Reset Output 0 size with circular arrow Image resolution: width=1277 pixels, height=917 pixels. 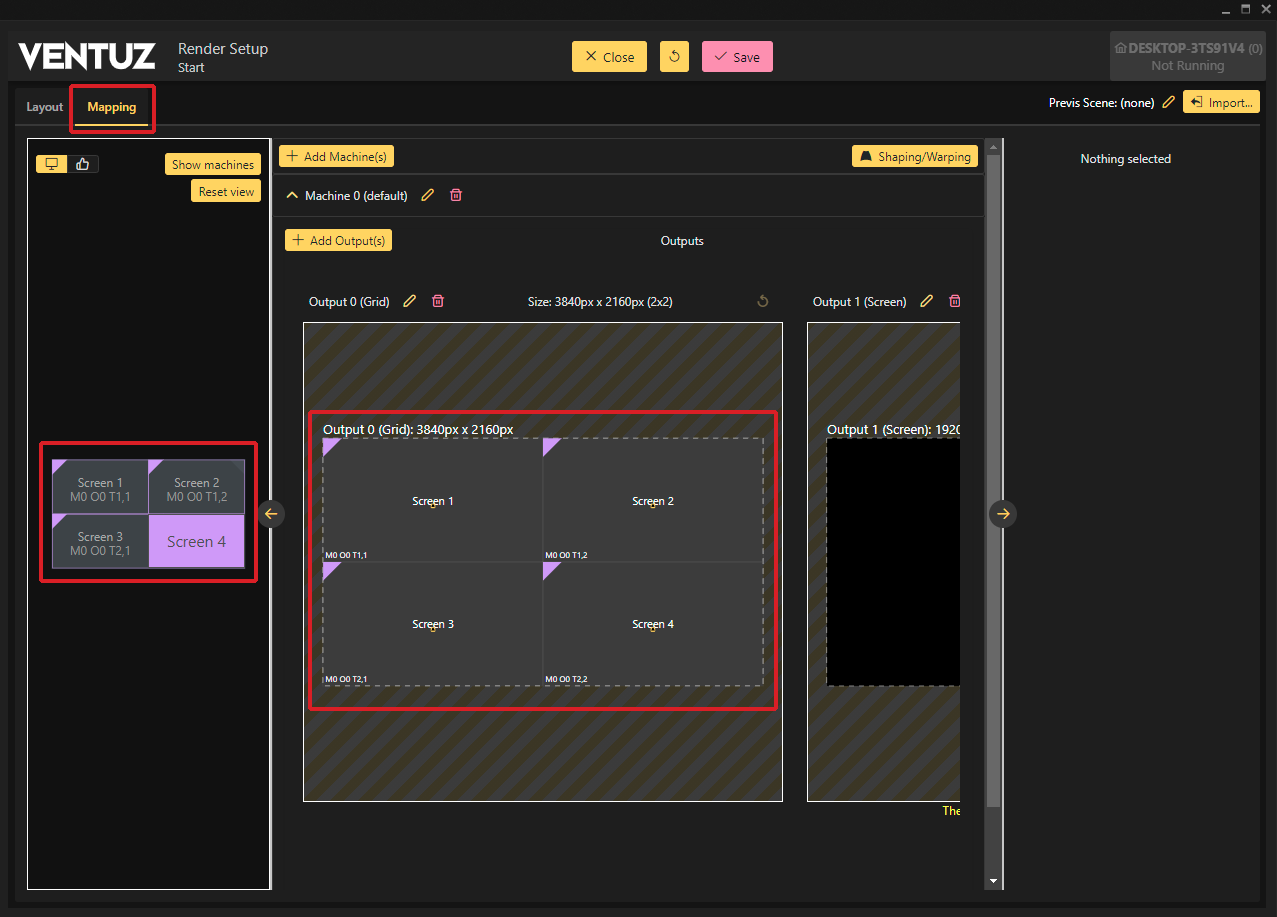coord(763,301)
